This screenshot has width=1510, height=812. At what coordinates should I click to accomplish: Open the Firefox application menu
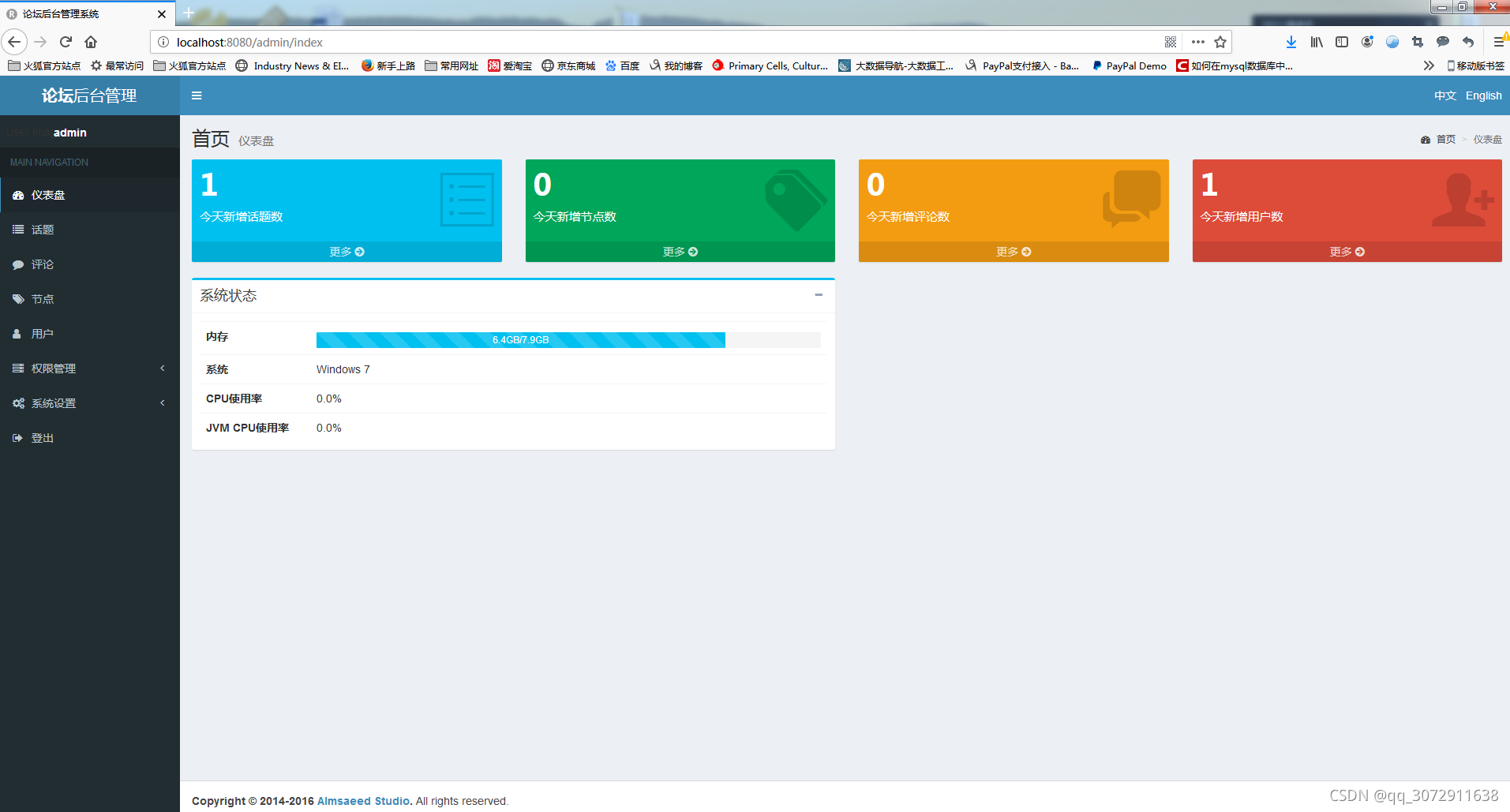pos(1498,42)
